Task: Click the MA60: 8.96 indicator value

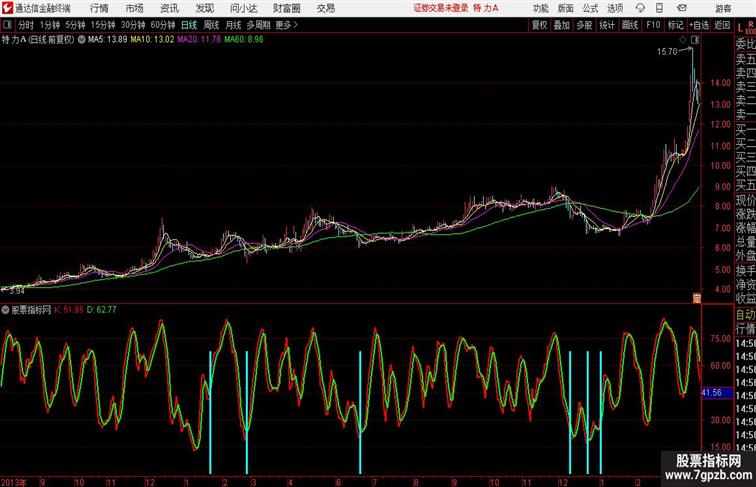Action: tap(244, 40)
